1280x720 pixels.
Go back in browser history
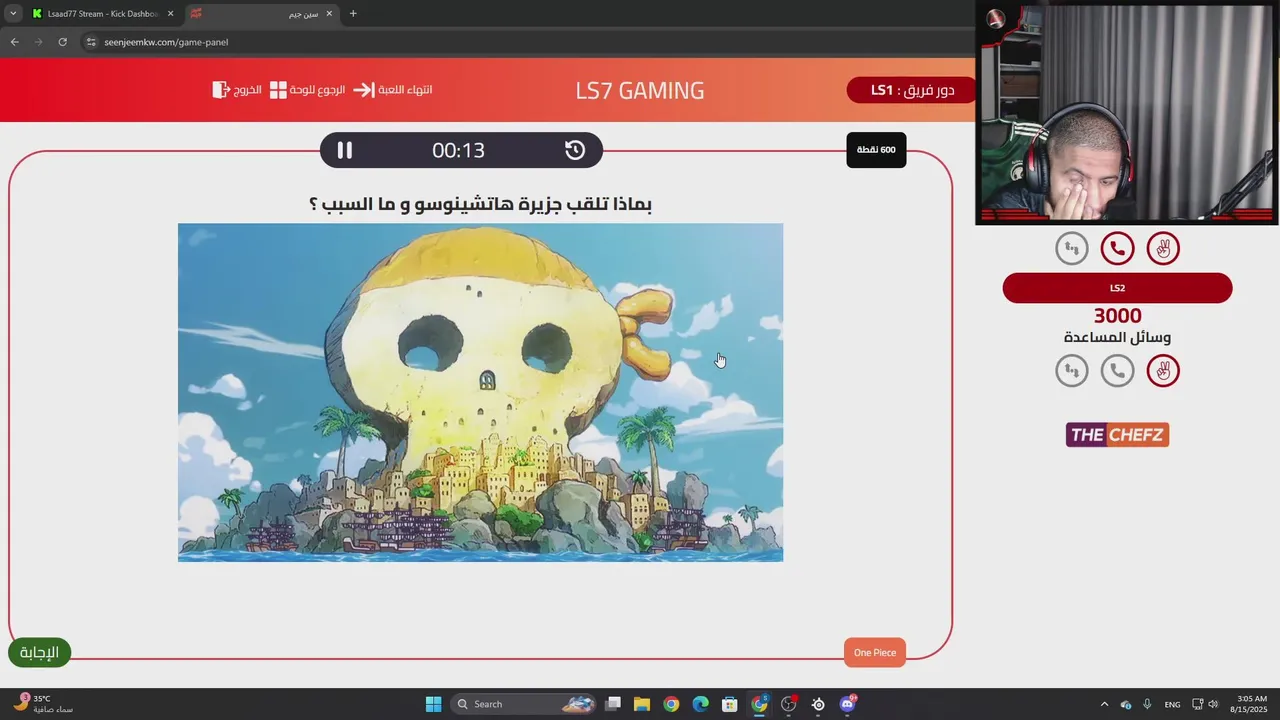(14, 42)
